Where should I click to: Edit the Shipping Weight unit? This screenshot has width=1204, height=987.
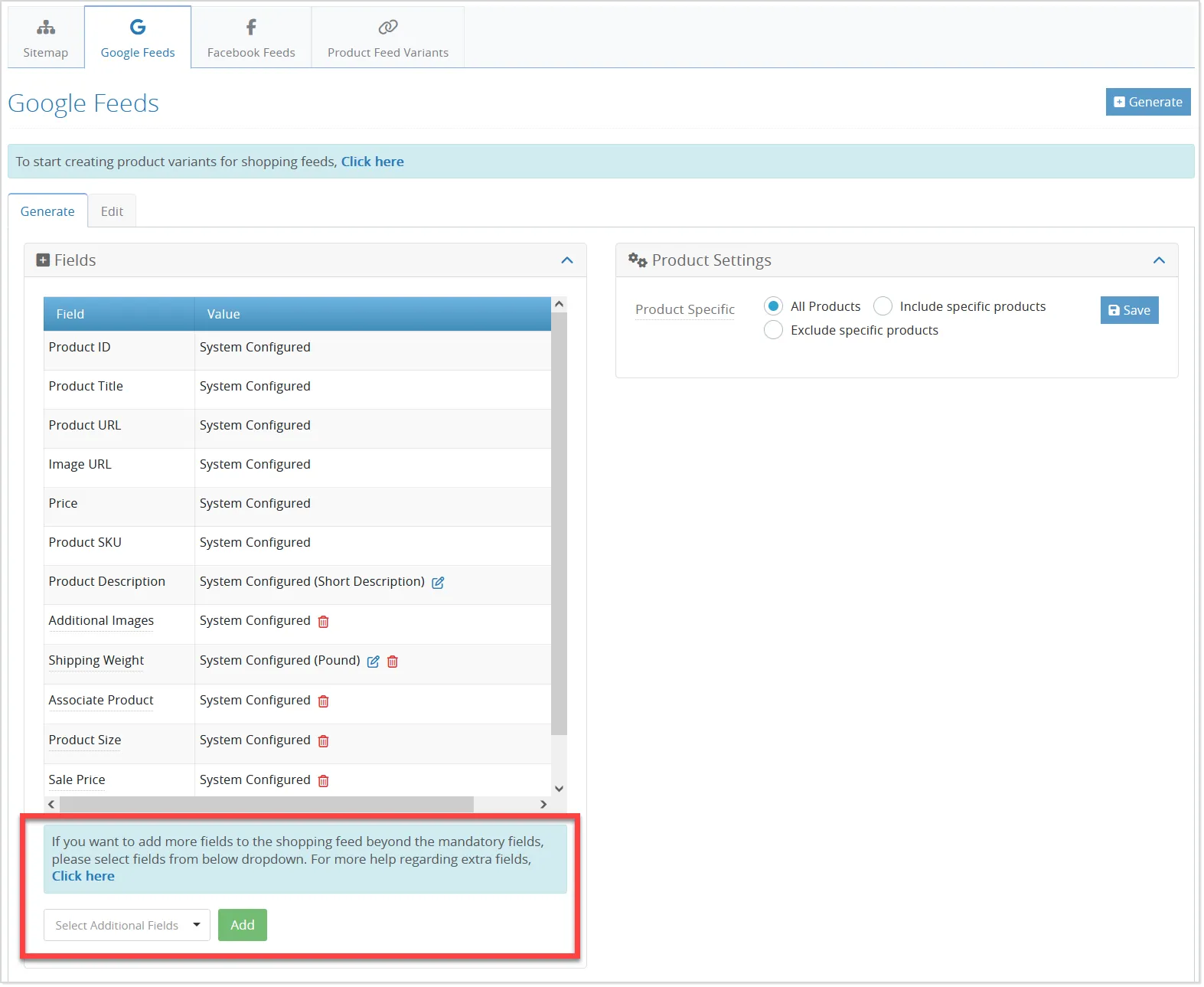click(x=373, y=662)
